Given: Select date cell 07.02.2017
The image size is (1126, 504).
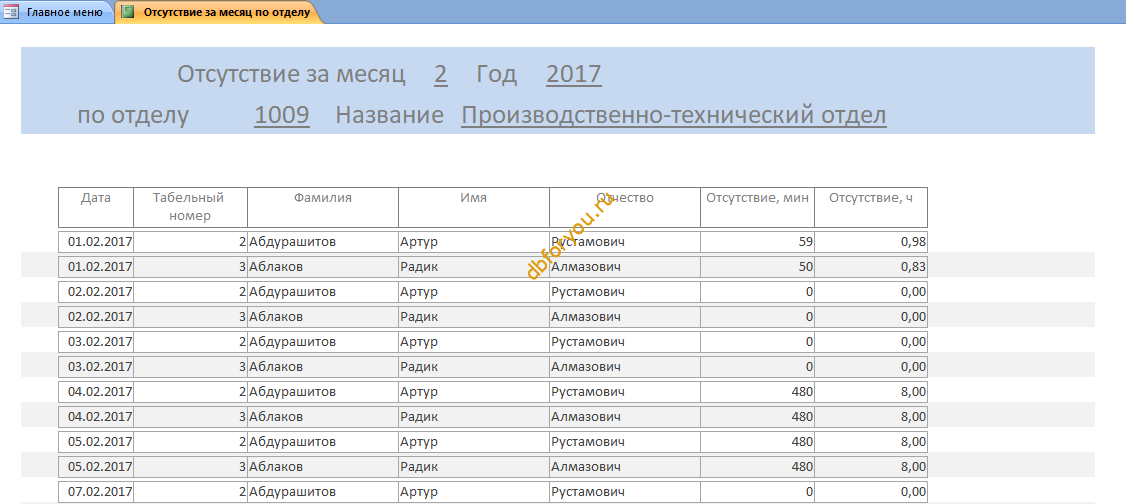Looking at the screenshot, I should [x=96, y=493].
